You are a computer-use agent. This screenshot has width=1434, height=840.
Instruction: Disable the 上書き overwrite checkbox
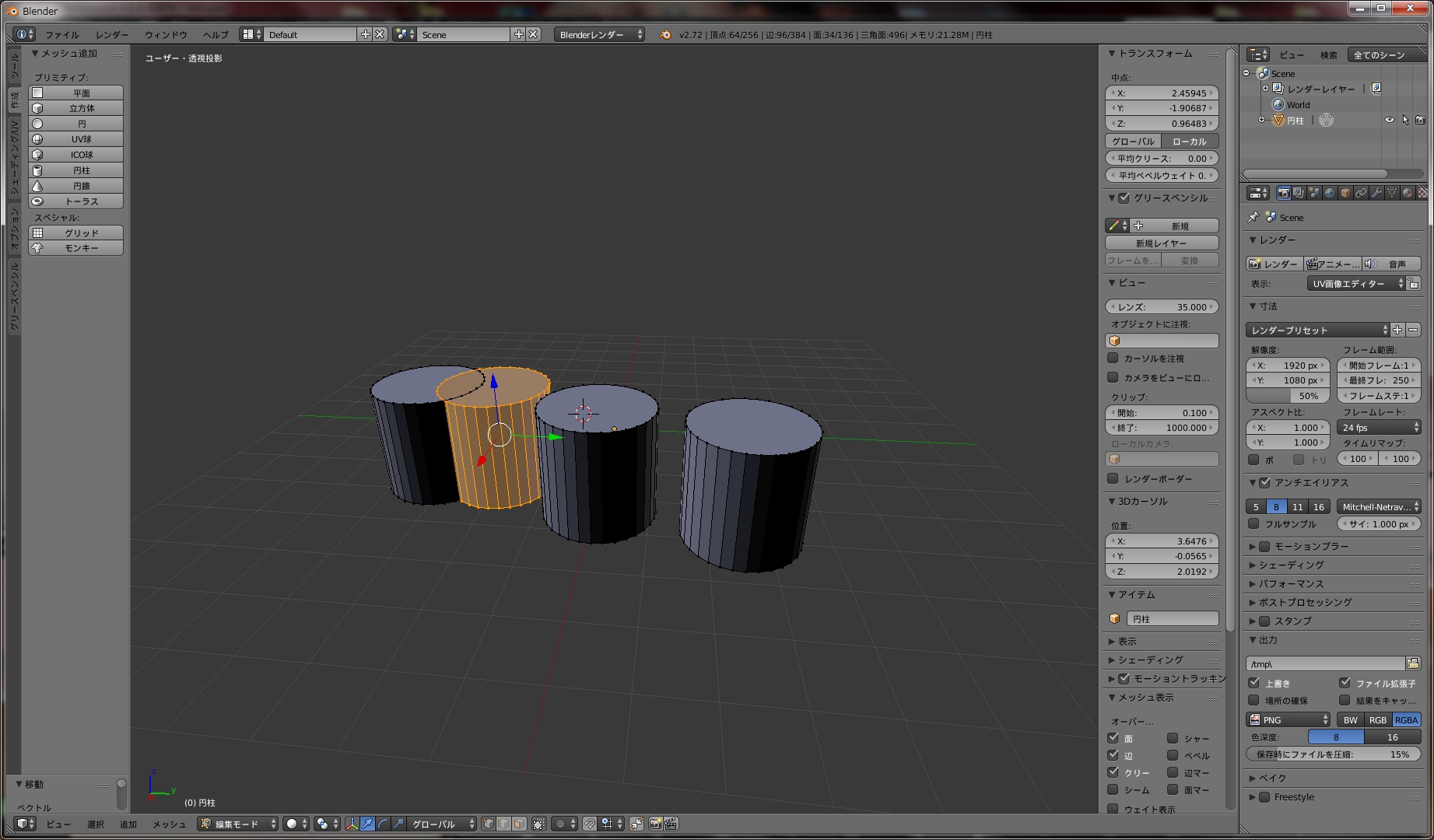coord(1253,683)
